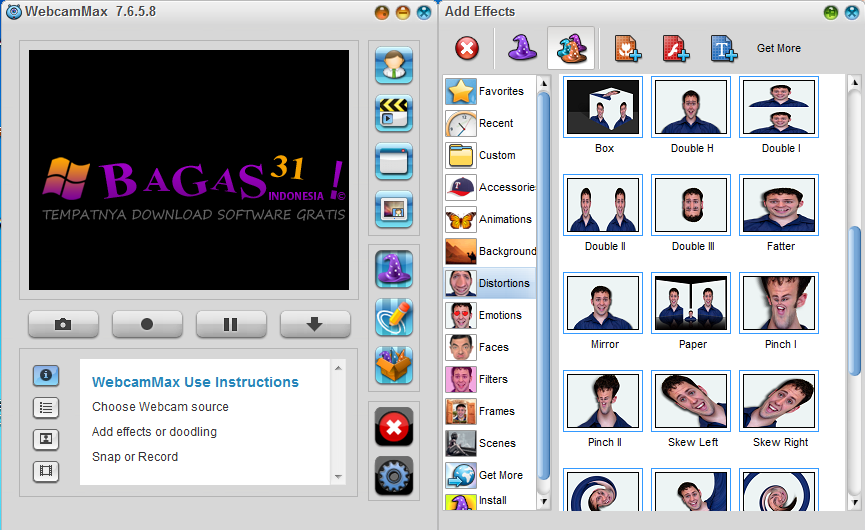Select the Distortions category

tap(489, 283)
